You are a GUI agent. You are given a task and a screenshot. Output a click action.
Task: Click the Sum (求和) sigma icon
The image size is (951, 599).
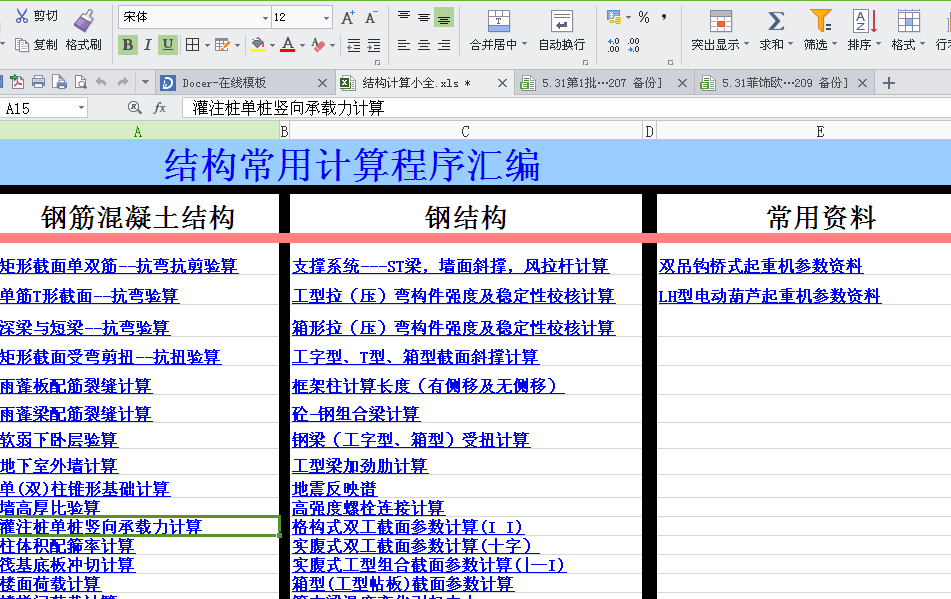point(776,21)
